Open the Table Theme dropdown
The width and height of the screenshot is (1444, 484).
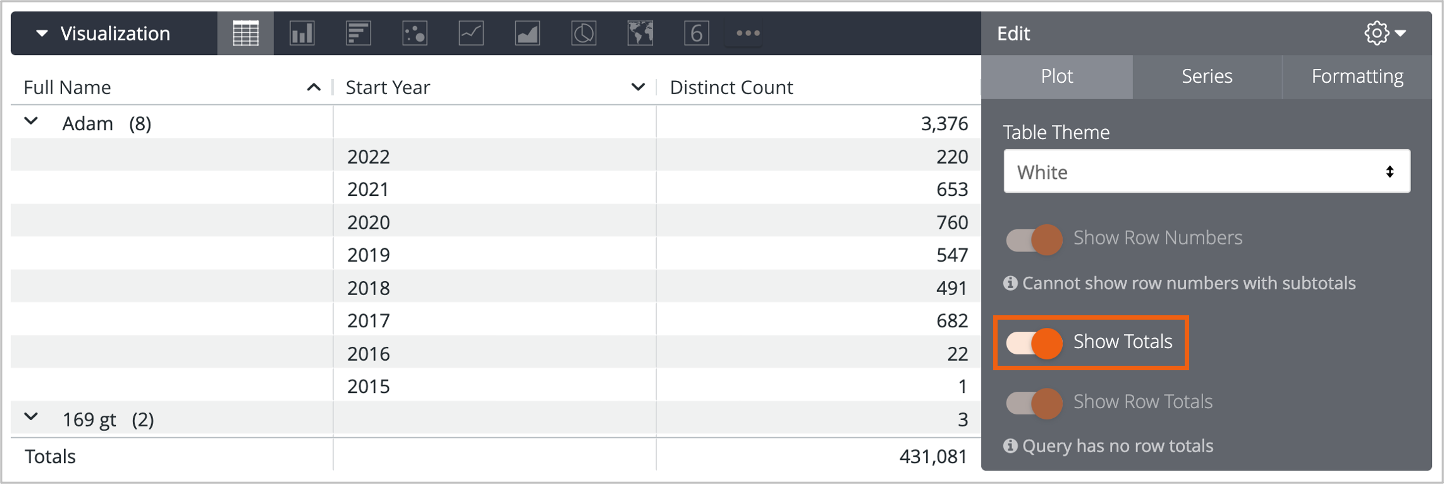pos(1206,172)
